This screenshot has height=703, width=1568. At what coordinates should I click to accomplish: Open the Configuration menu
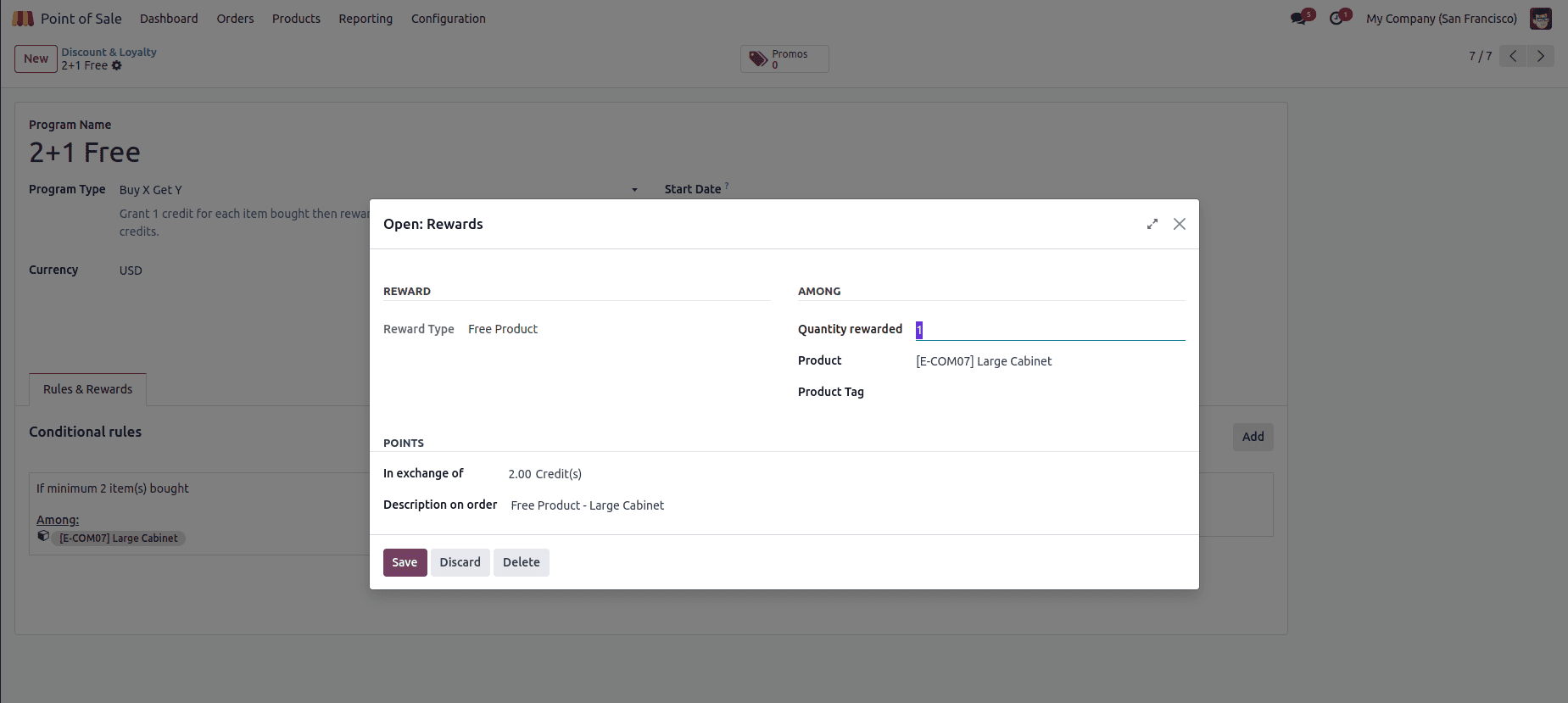pyautogui.click(x=449, y=19)
